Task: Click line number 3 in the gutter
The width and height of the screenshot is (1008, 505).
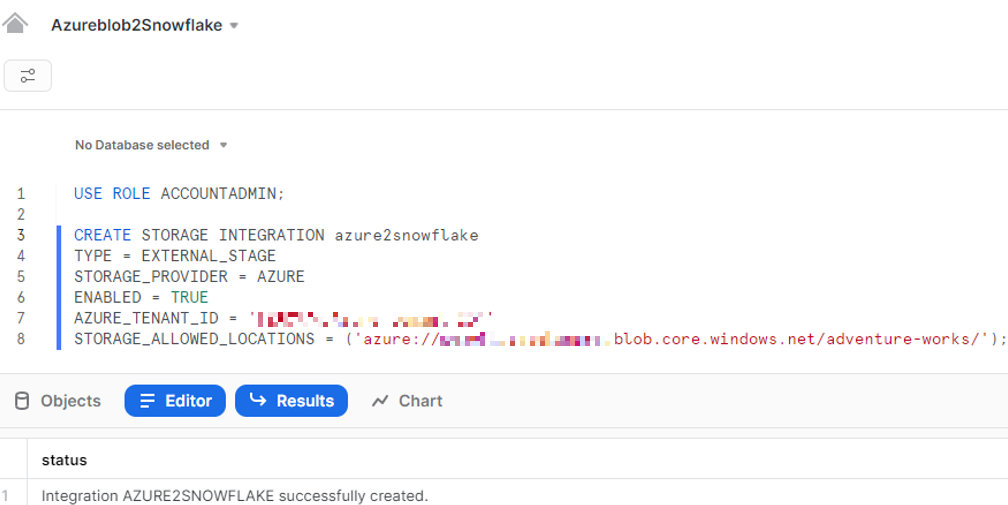Action: point(21,235)
